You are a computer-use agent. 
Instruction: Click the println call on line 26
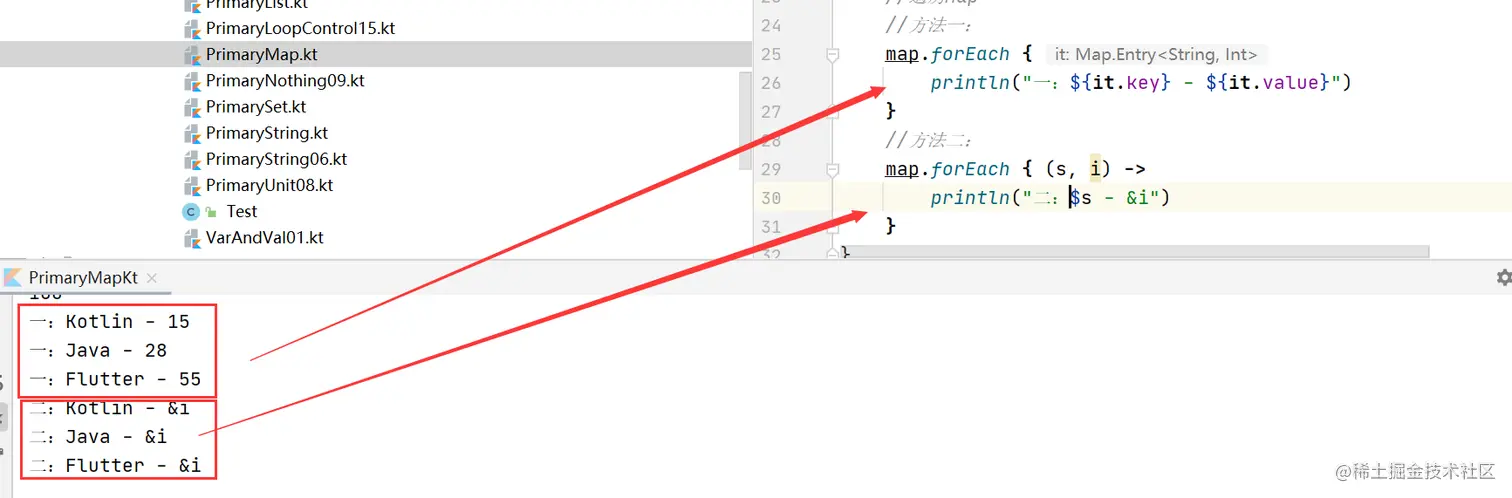tap(970, 83)
